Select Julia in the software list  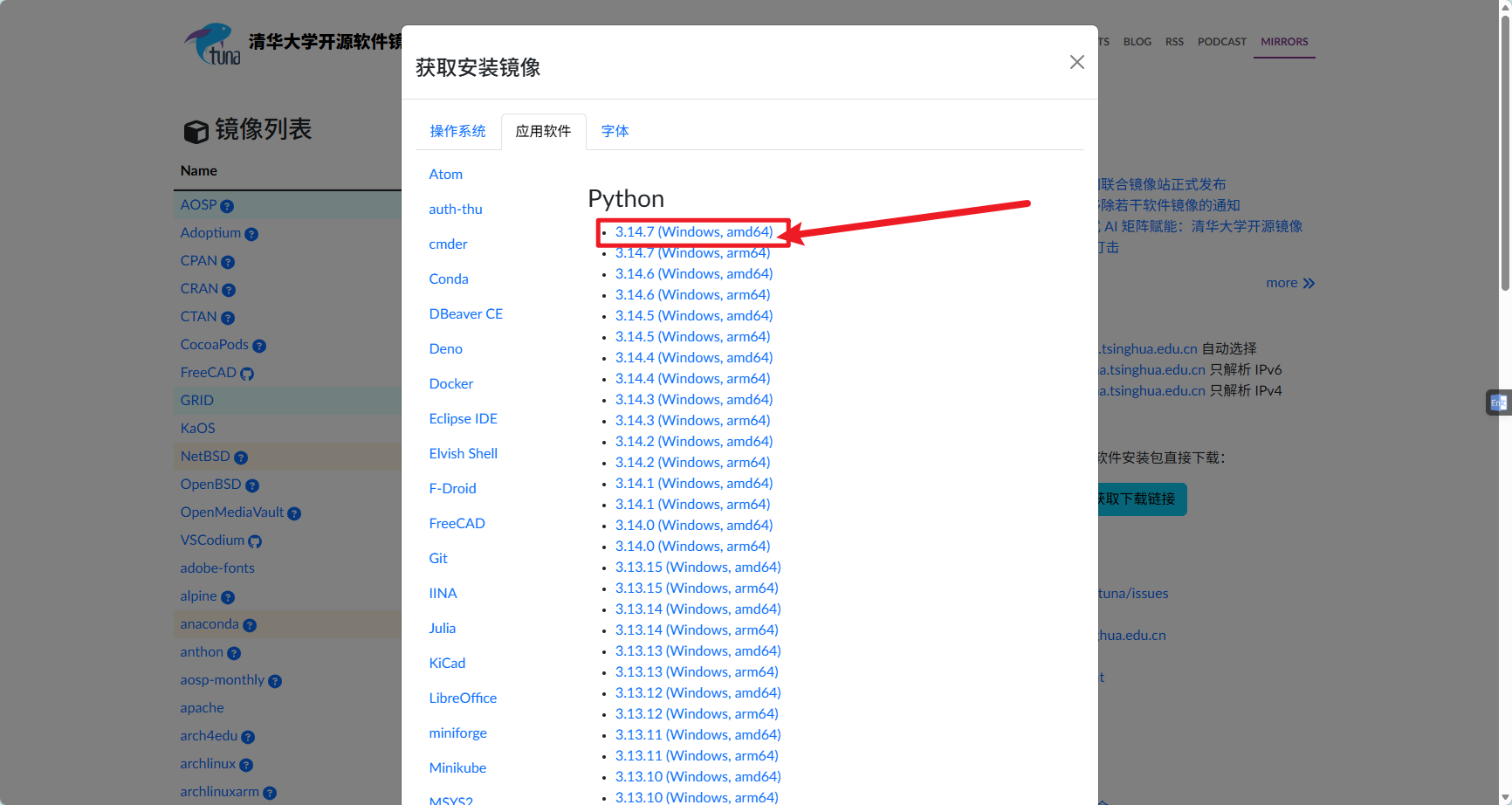443,629
